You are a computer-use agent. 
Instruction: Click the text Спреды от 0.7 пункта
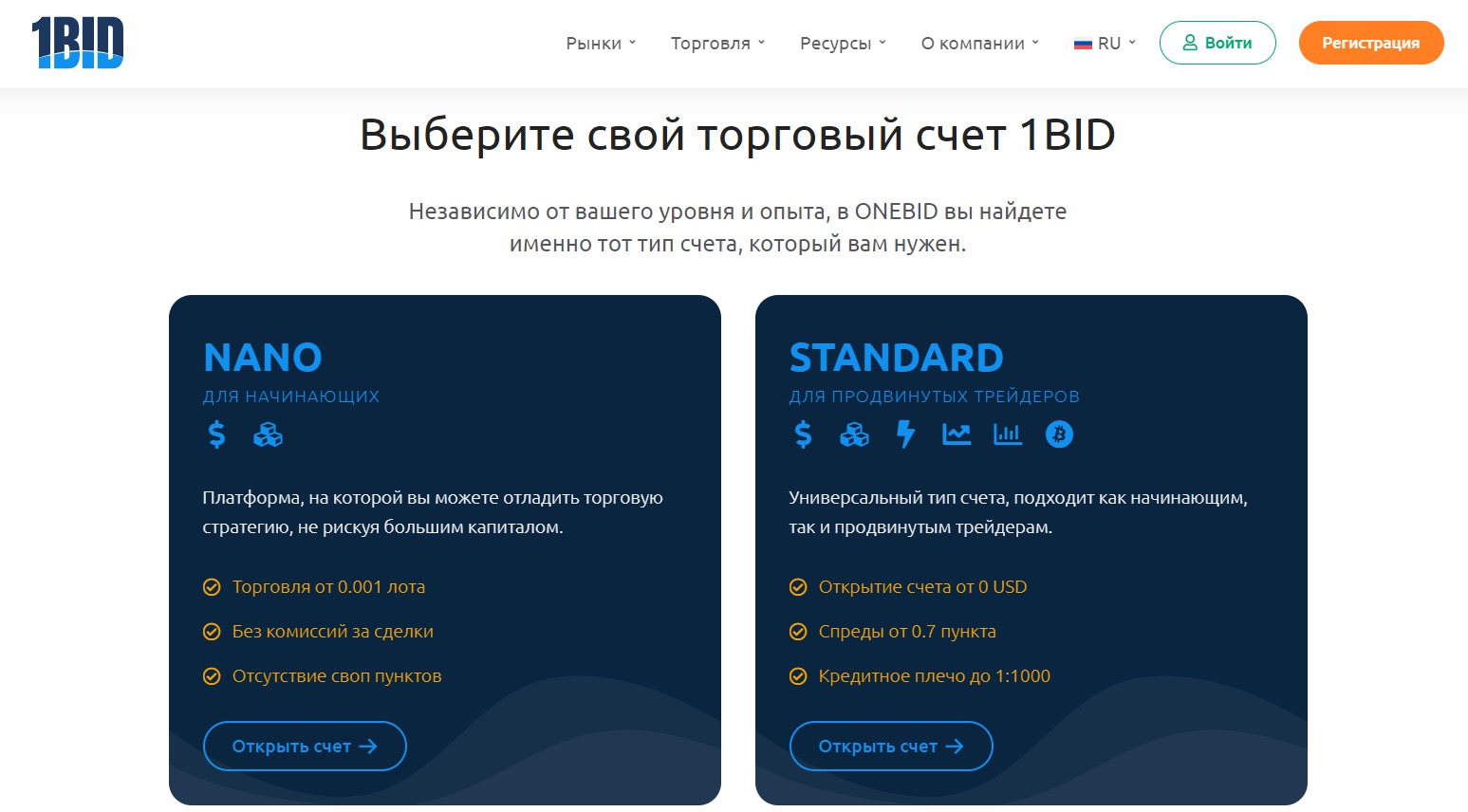[907, 632]
